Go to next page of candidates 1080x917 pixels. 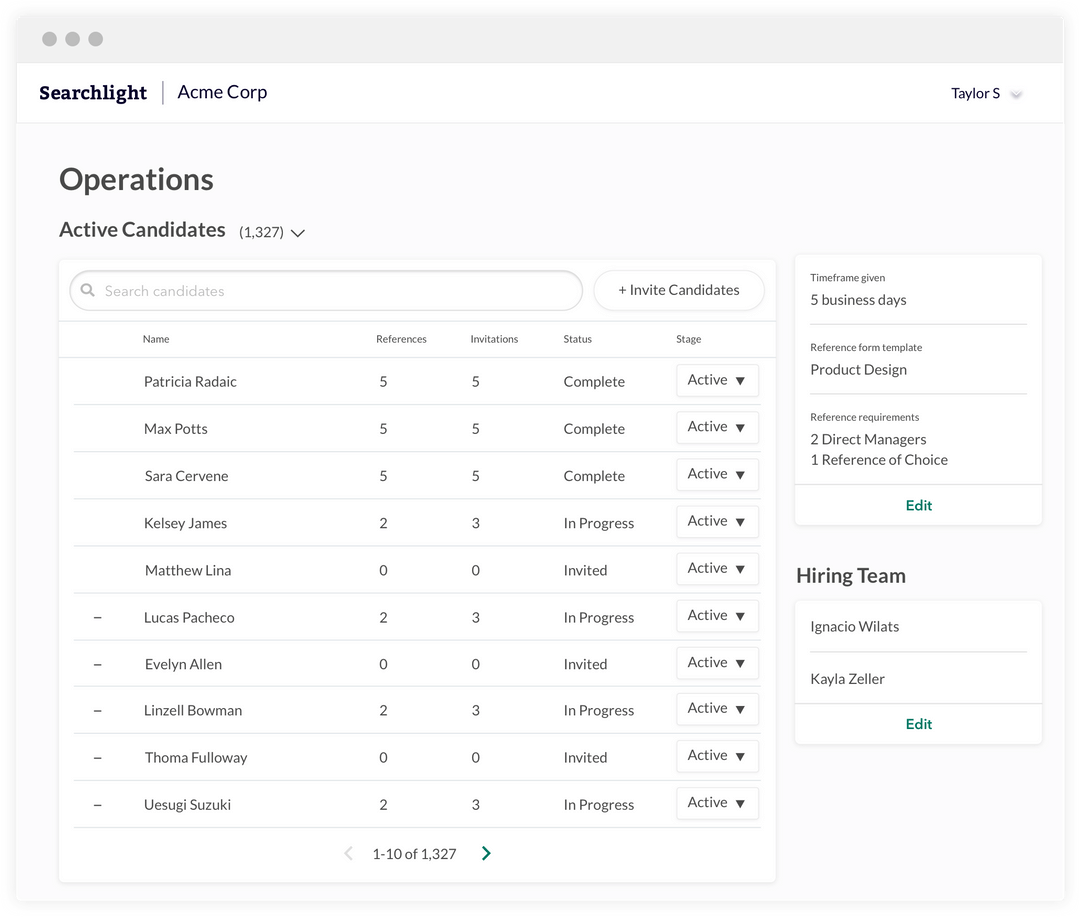(486, 853)
